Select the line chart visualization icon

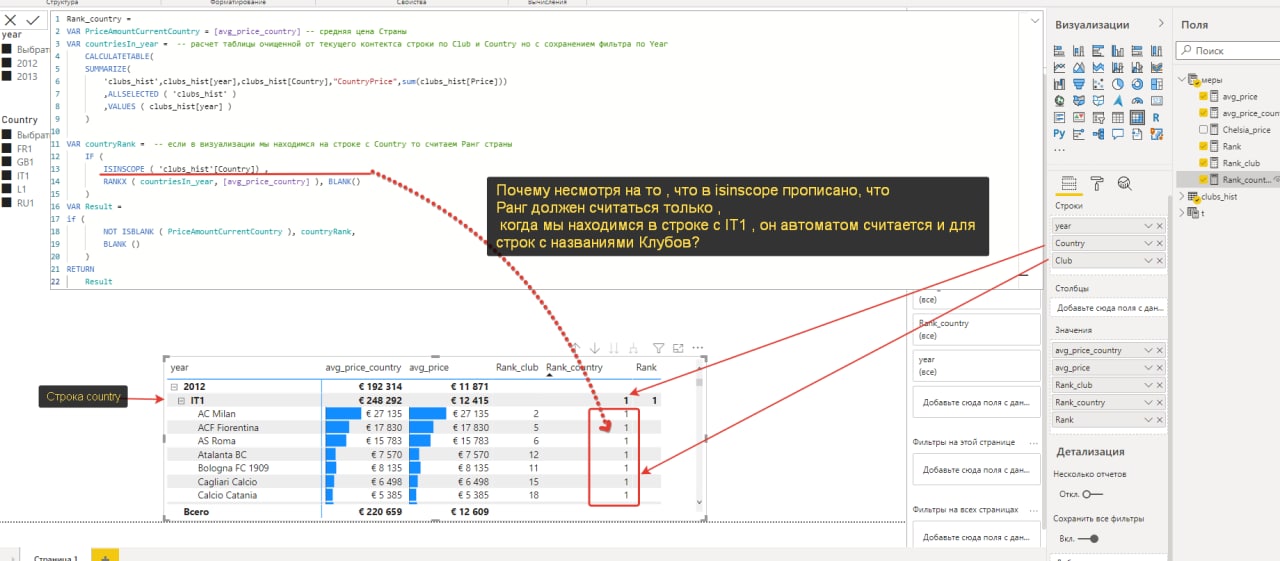pos(1060,67)
